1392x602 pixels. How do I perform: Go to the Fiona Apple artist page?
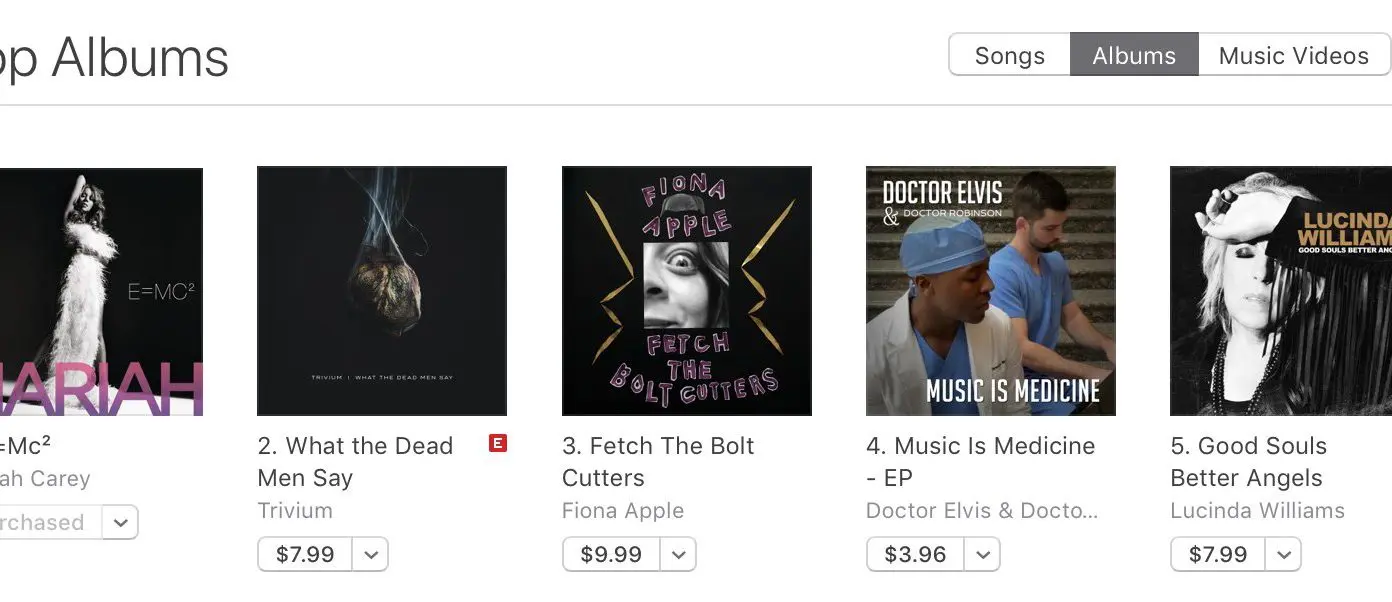tap(623, 510)
